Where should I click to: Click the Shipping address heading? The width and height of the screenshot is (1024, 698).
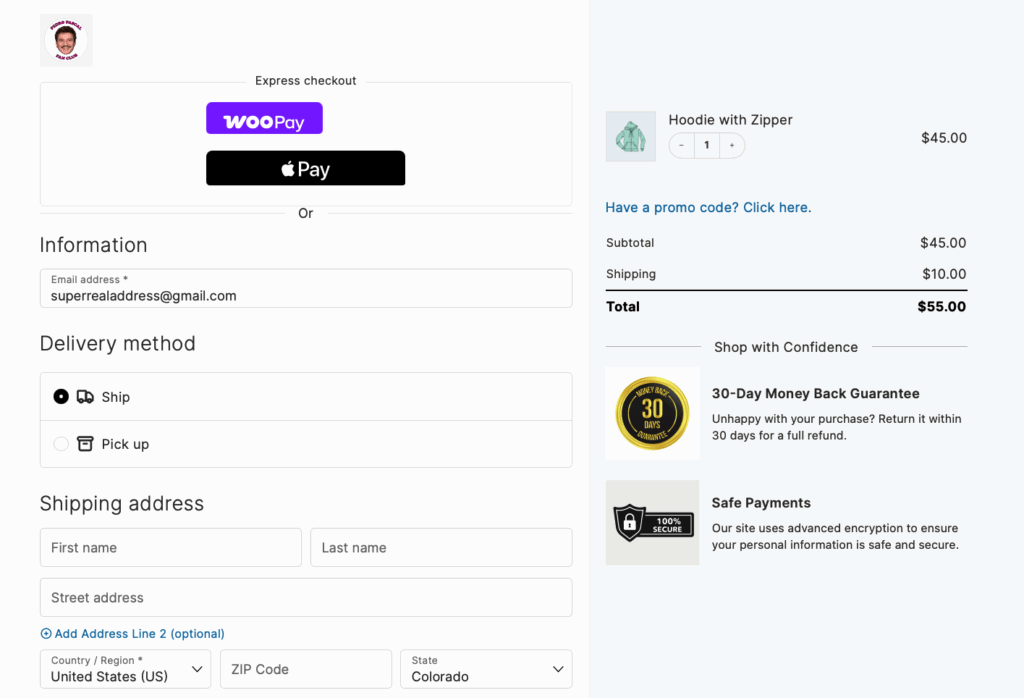[121, 503]
